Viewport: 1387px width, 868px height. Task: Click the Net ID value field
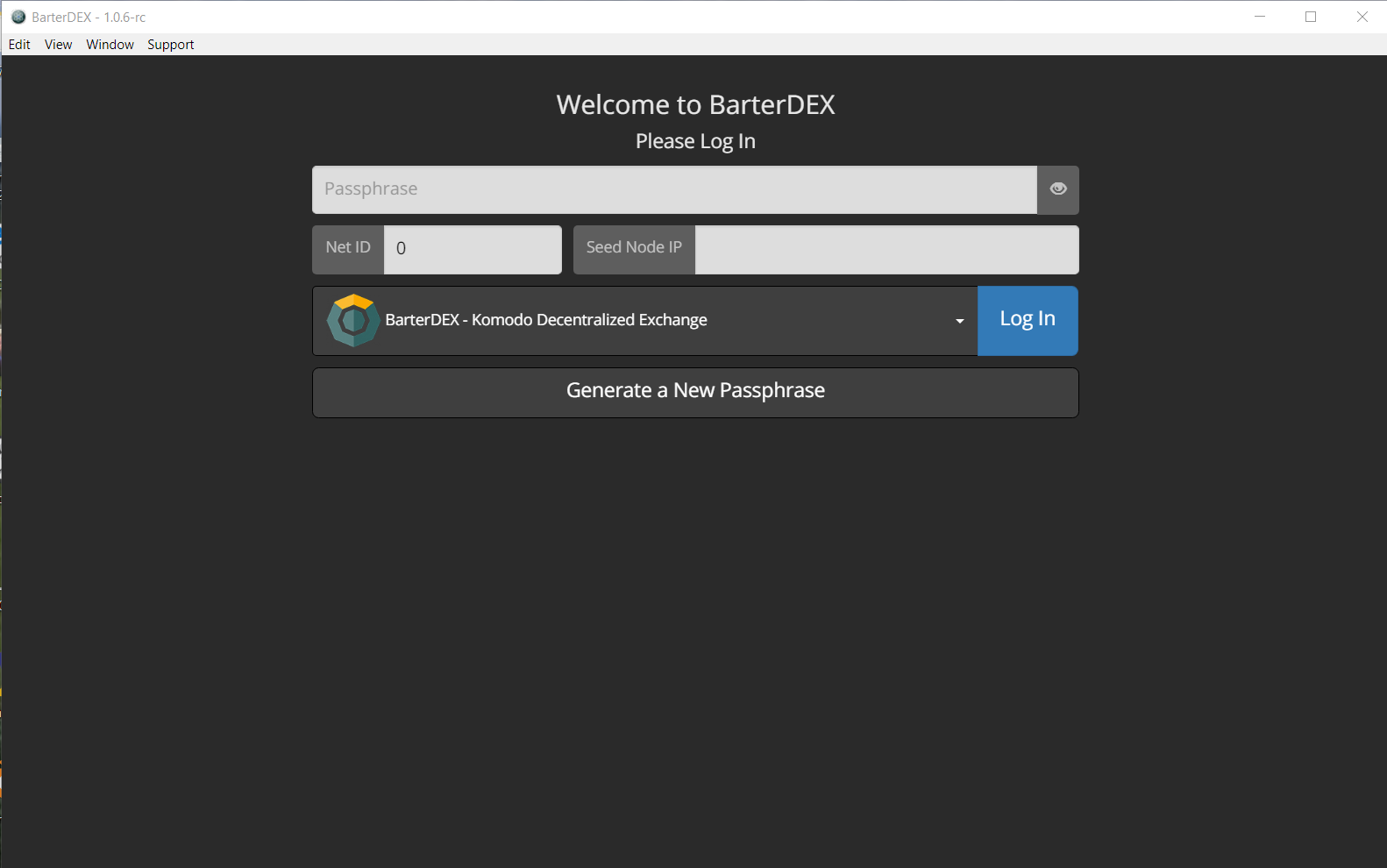(473, 250)
